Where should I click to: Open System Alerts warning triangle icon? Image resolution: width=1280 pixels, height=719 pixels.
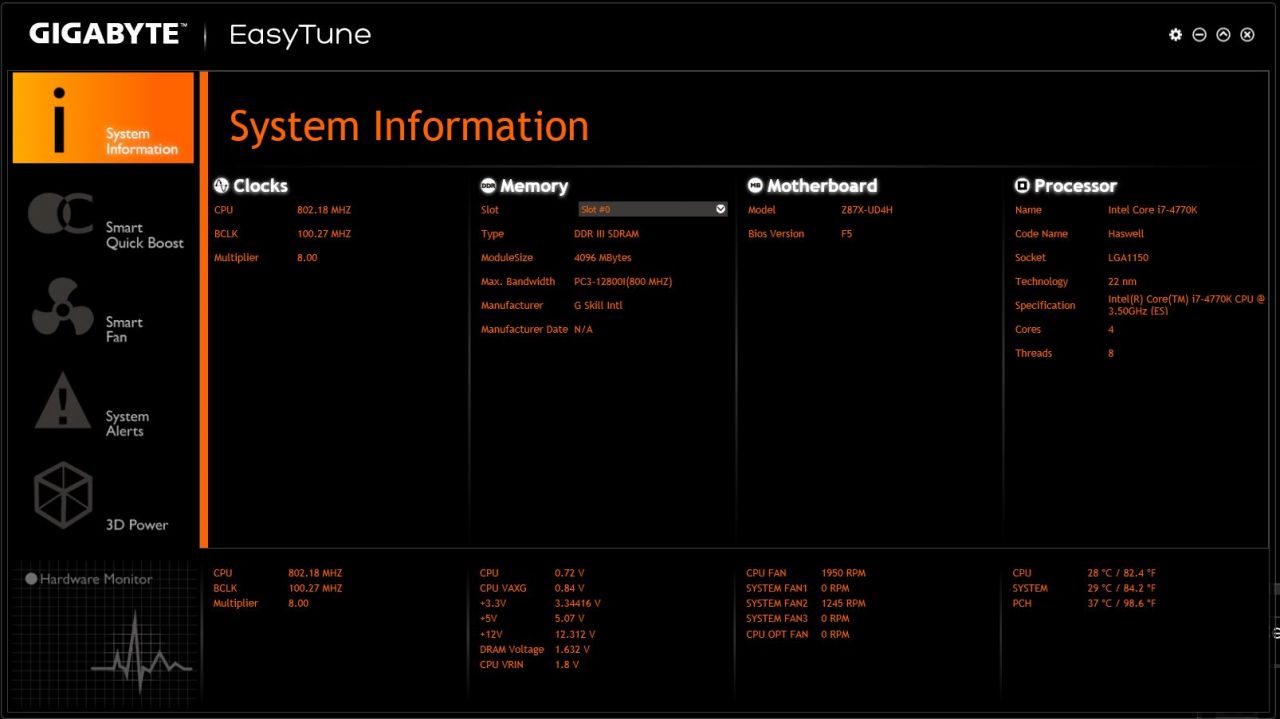point(62,401)
